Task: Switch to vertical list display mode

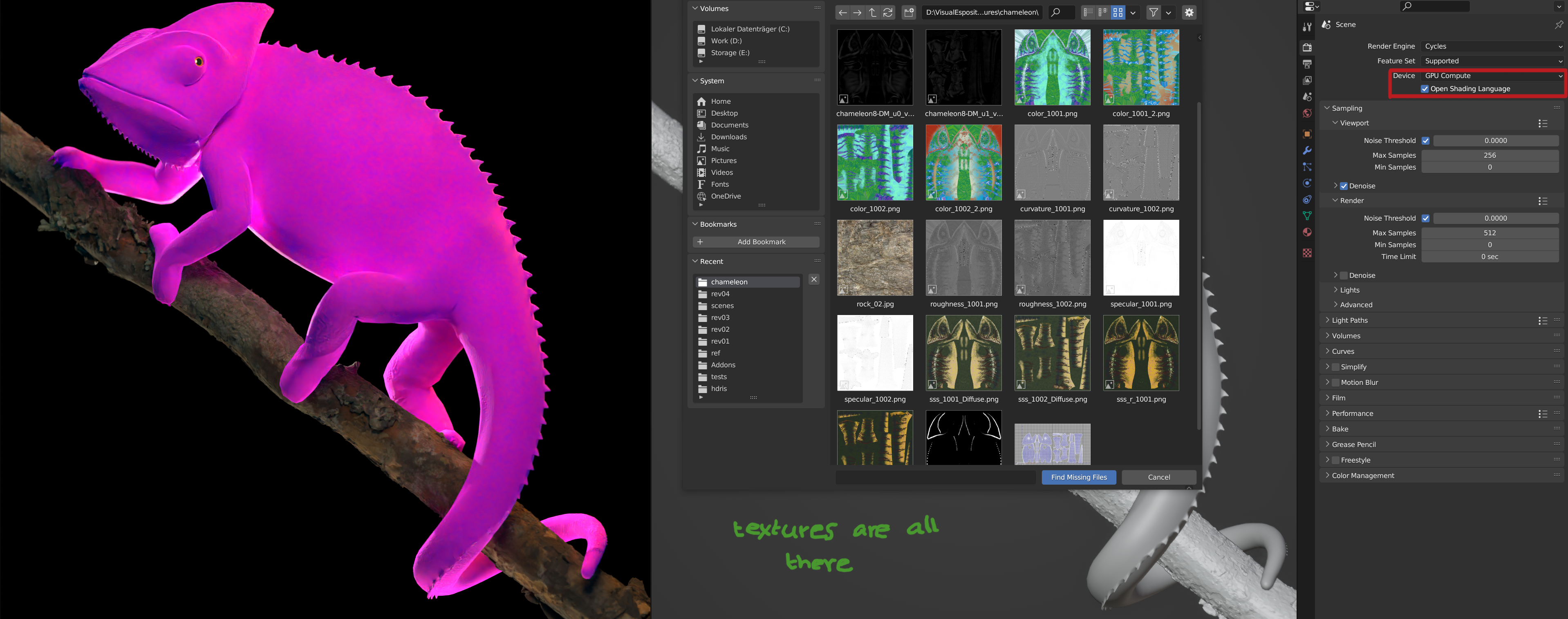Action: [1088, 12]
